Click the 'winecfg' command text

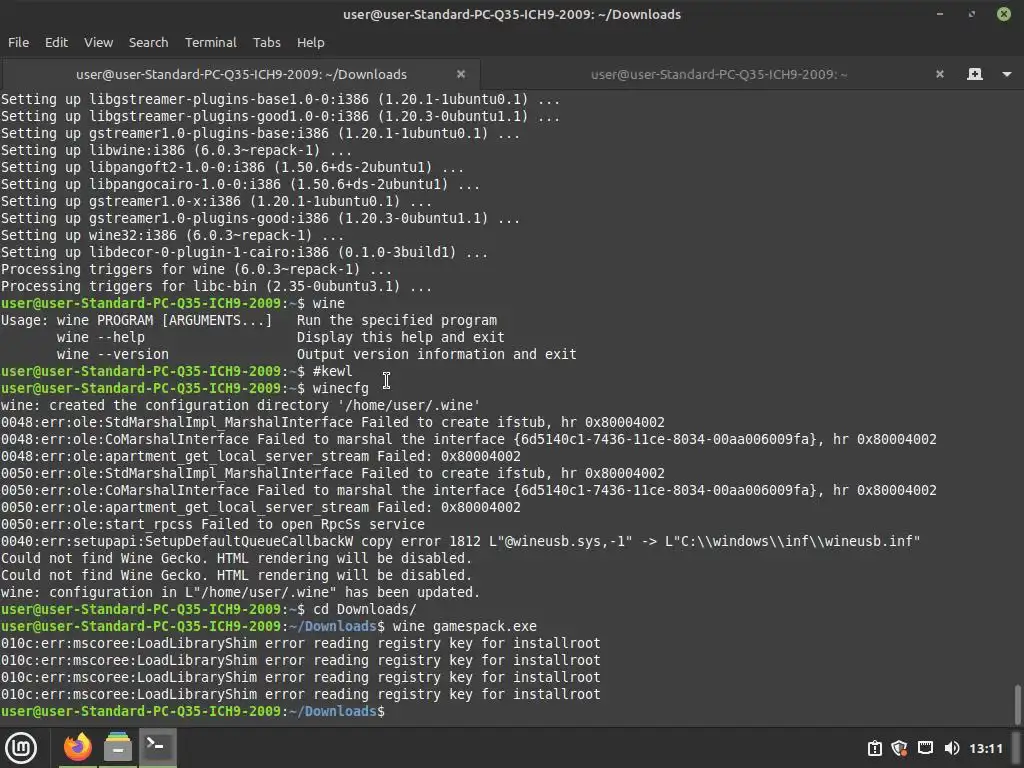coord(340,389)
